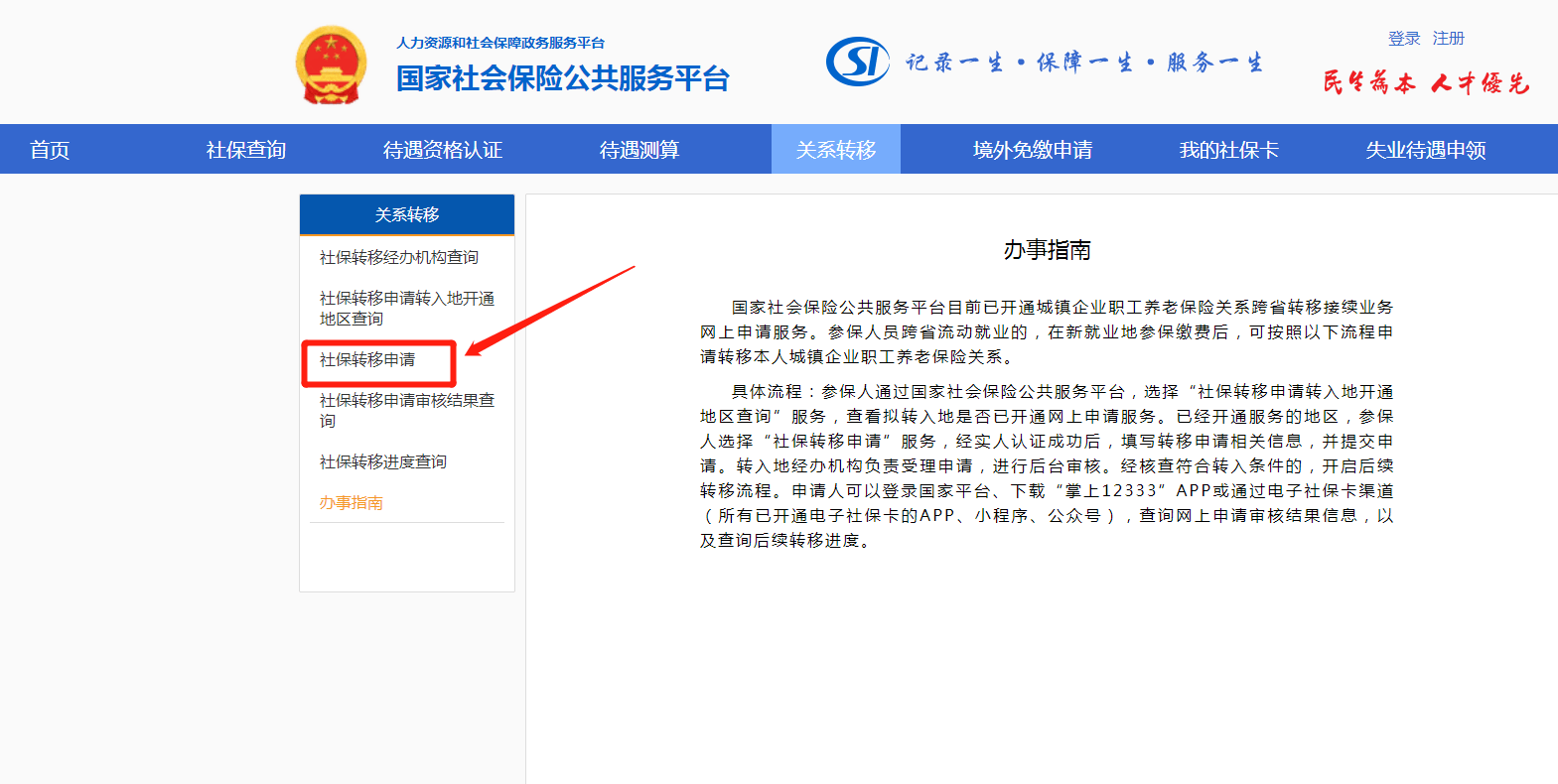Open 待遇测算 navigation item
The height and width of the screenshot is (784, 1558).
[x=639, y=150]
